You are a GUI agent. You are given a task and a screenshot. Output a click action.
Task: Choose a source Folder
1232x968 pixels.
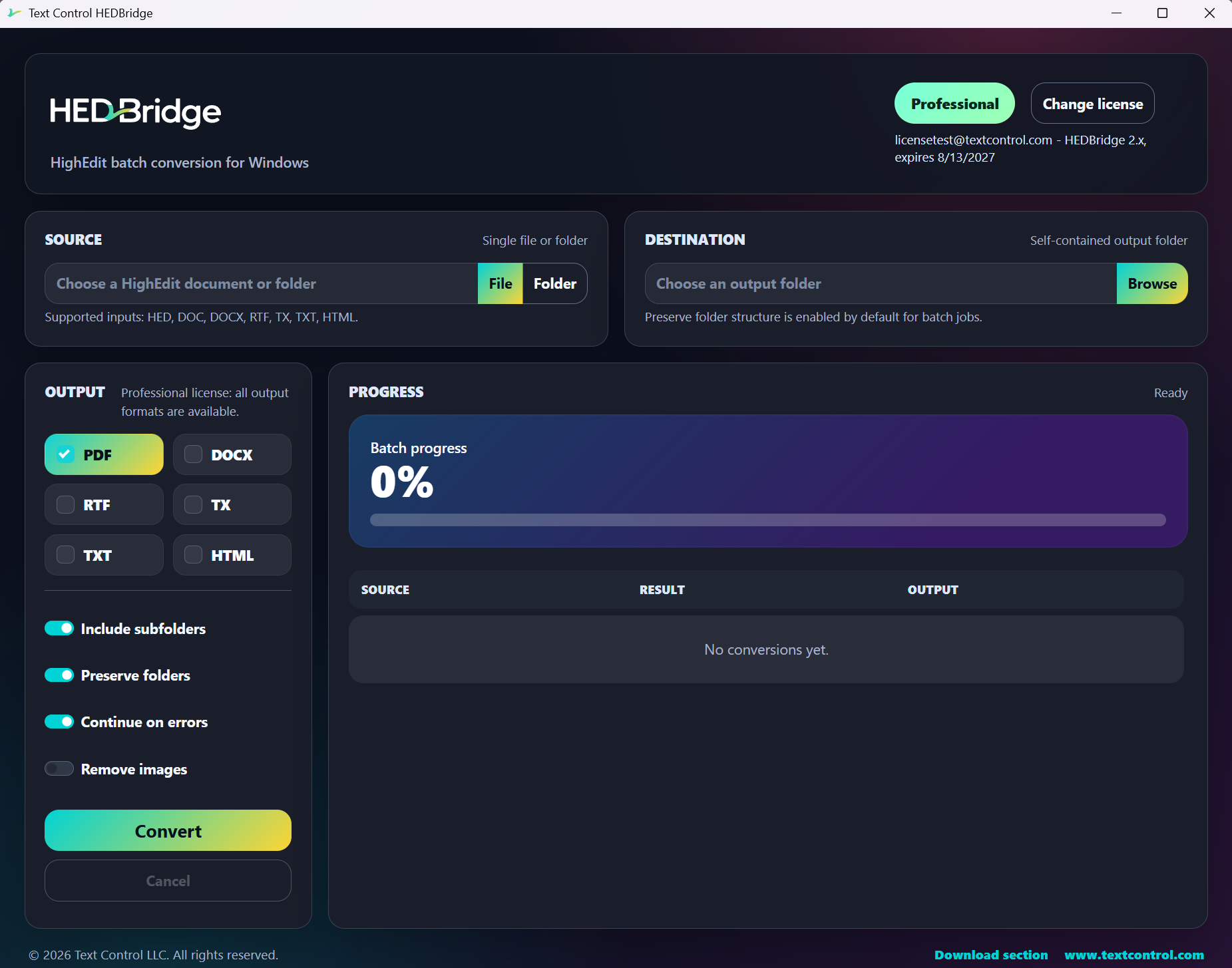555,283
